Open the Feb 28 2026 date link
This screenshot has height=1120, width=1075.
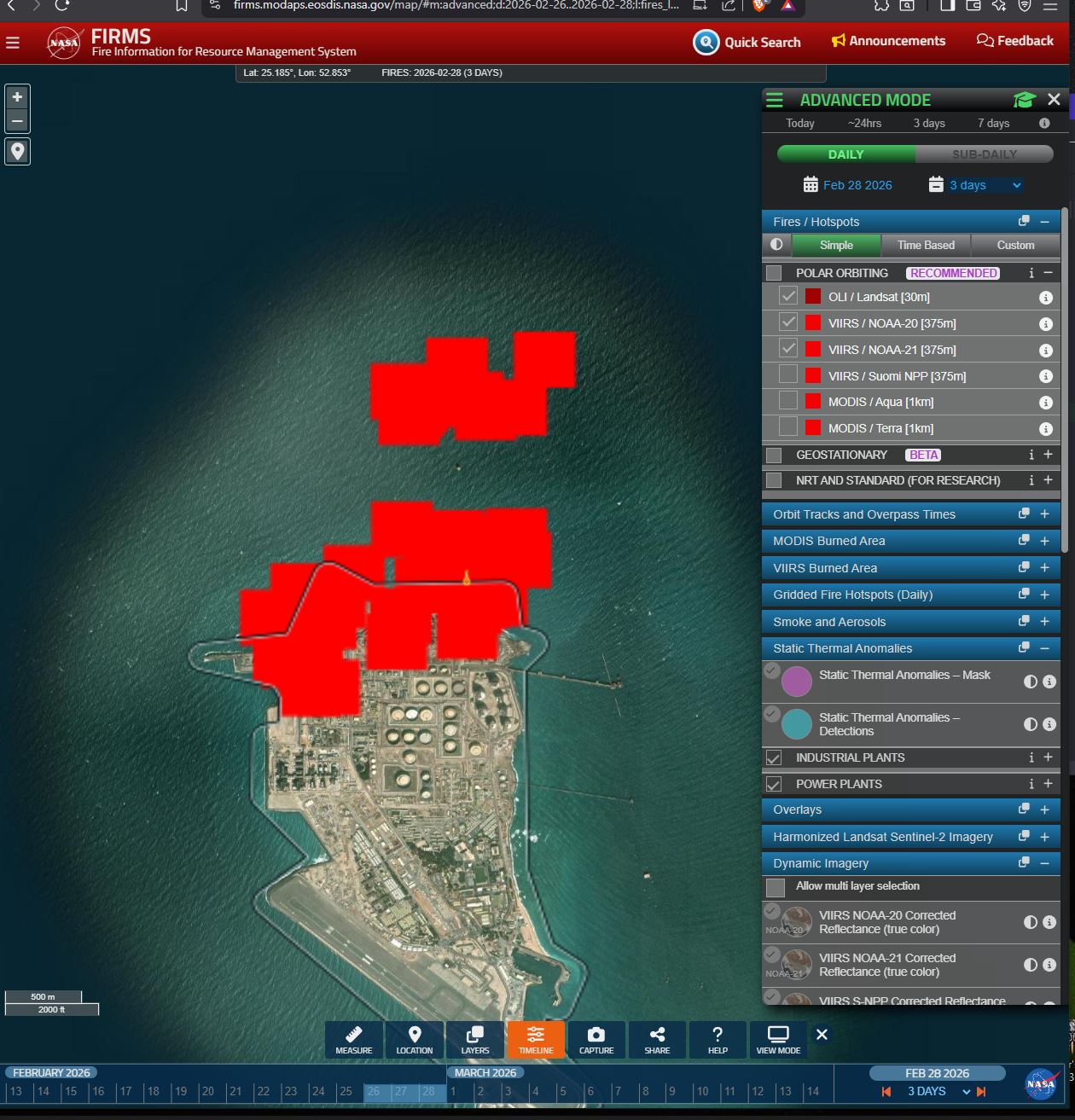pos(857,185)
